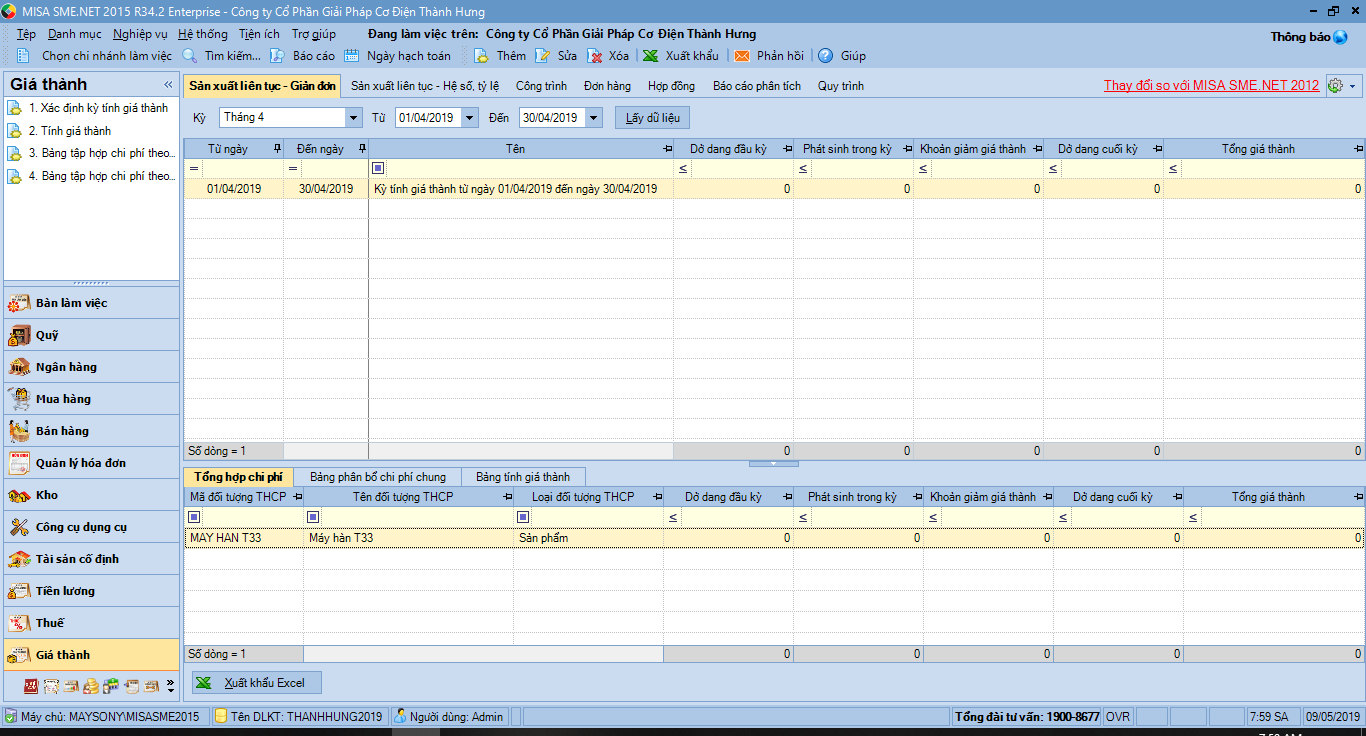
Task: Edit the record using the Sửa icon
Action: tap(542, 56)
